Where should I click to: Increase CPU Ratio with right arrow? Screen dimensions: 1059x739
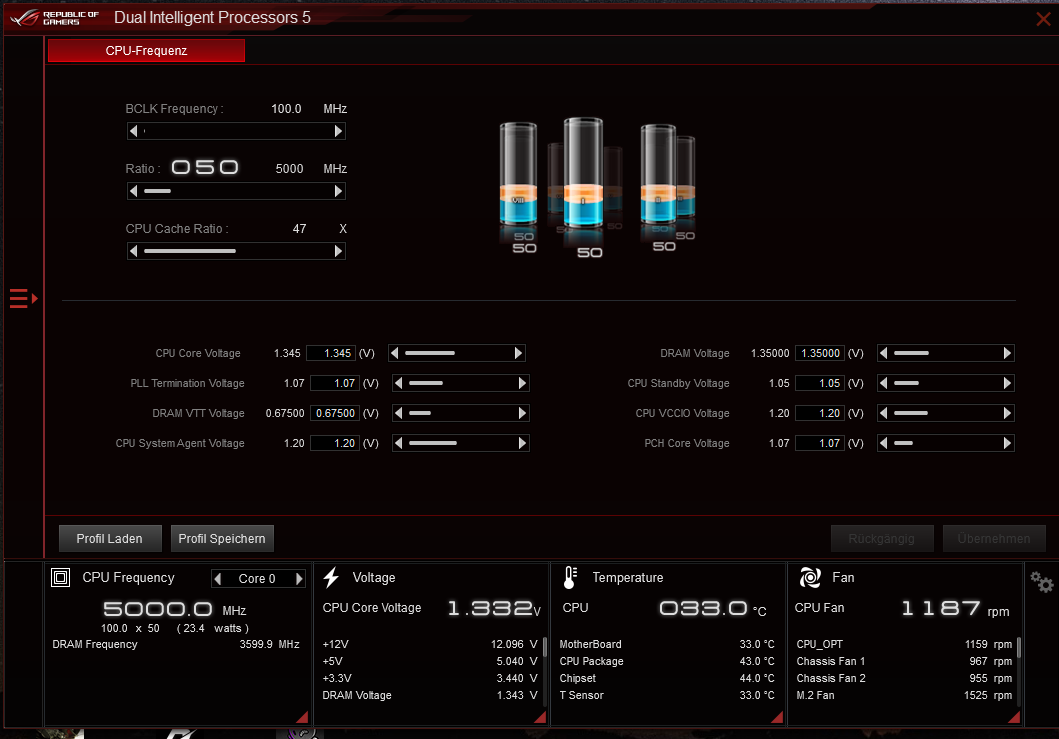[x=338, y=191]
